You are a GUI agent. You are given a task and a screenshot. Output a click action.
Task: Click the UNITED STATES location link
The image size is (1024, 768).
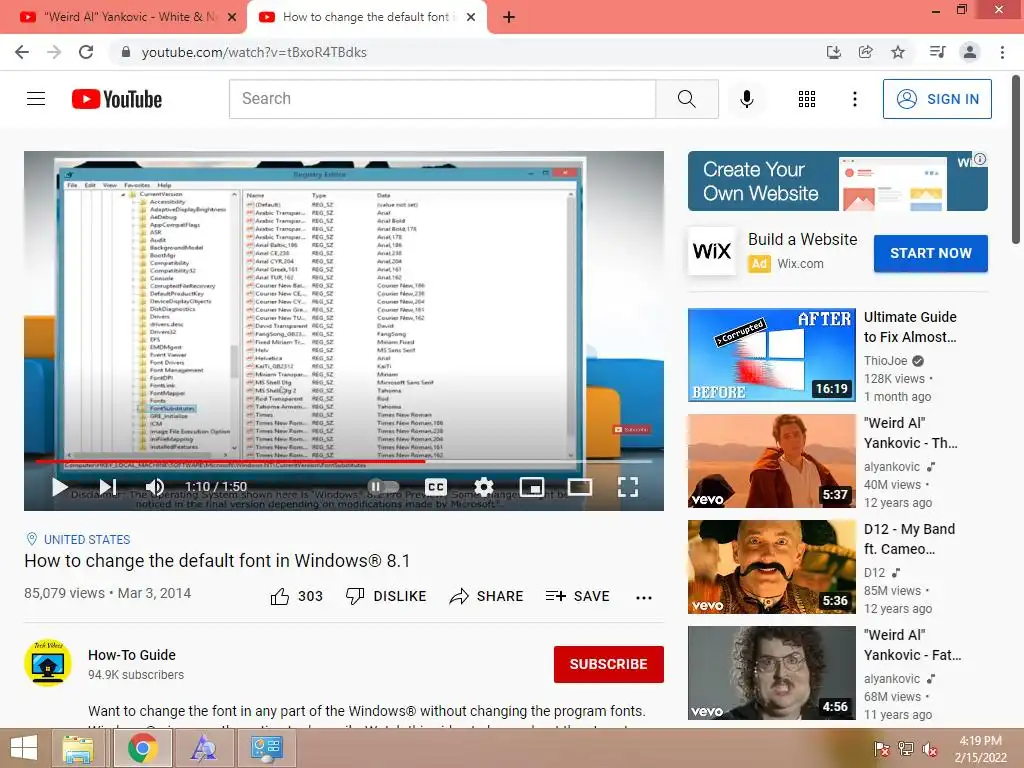(x=87, y=539)
